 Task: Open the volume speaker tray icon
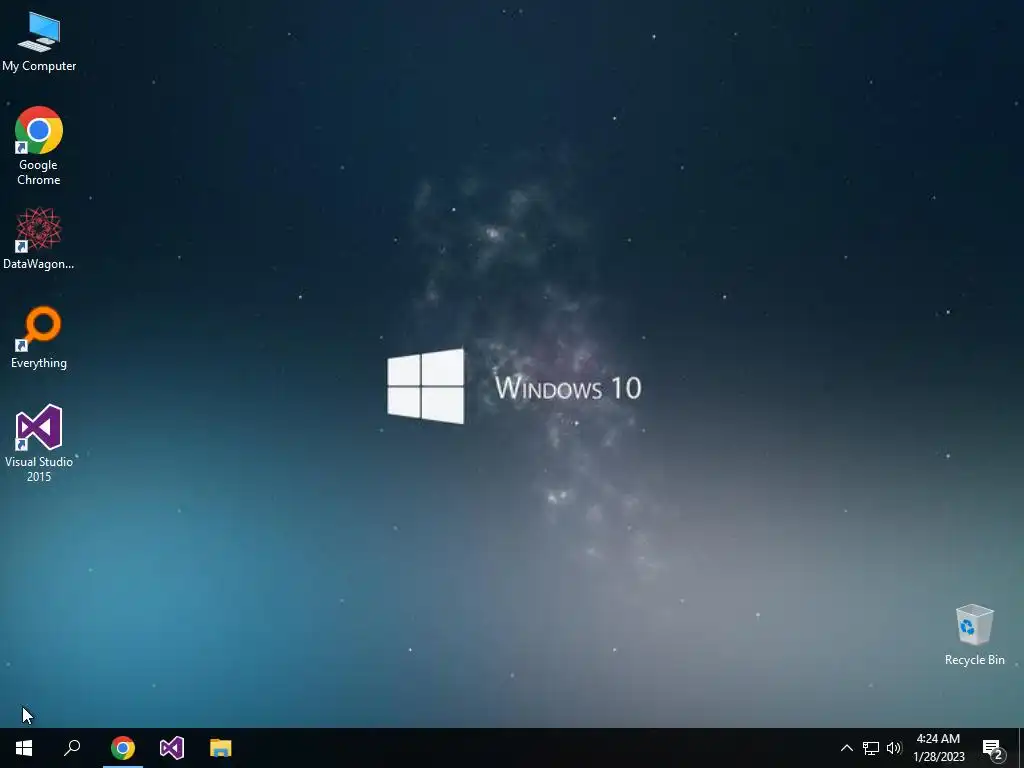(x=894, y=748)
